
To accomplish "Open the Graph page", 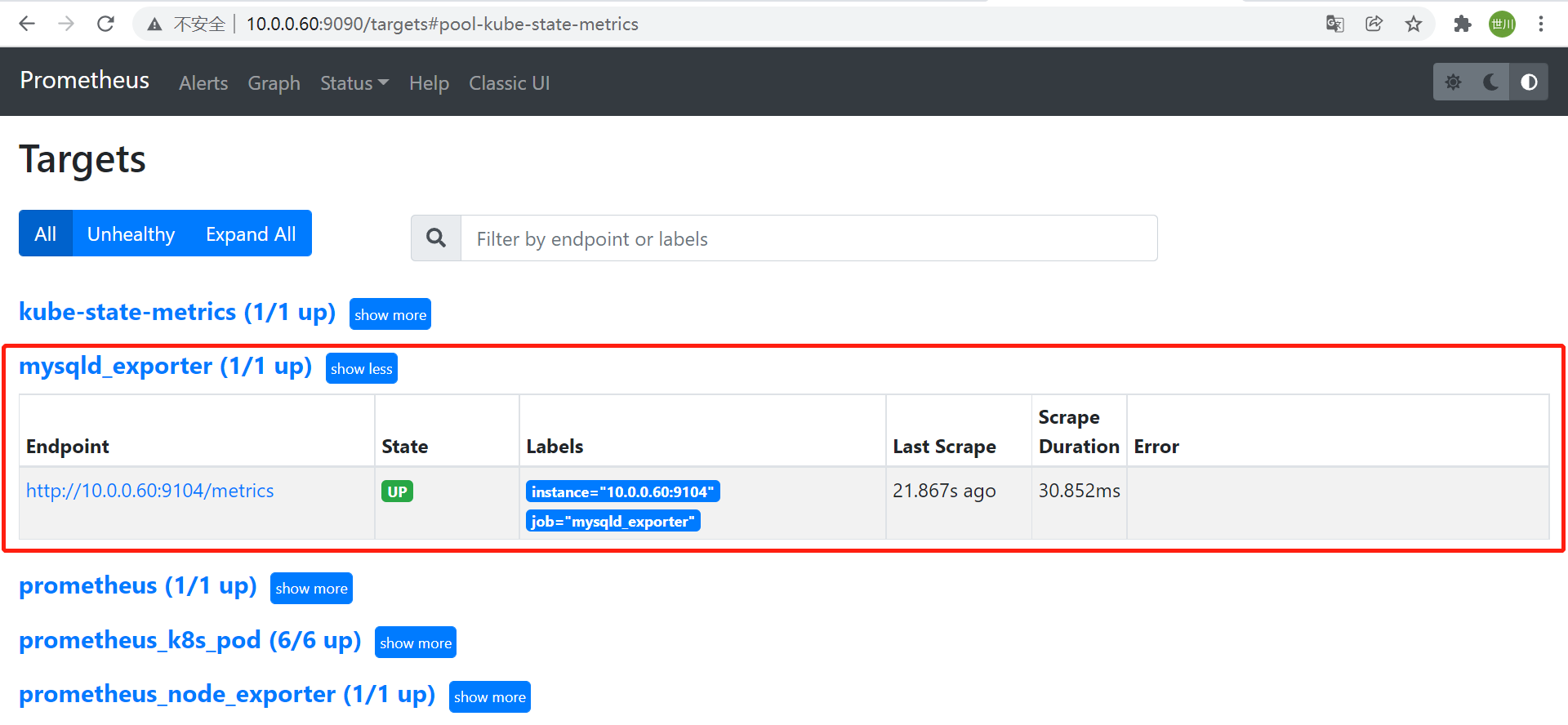I will point(274,83).
